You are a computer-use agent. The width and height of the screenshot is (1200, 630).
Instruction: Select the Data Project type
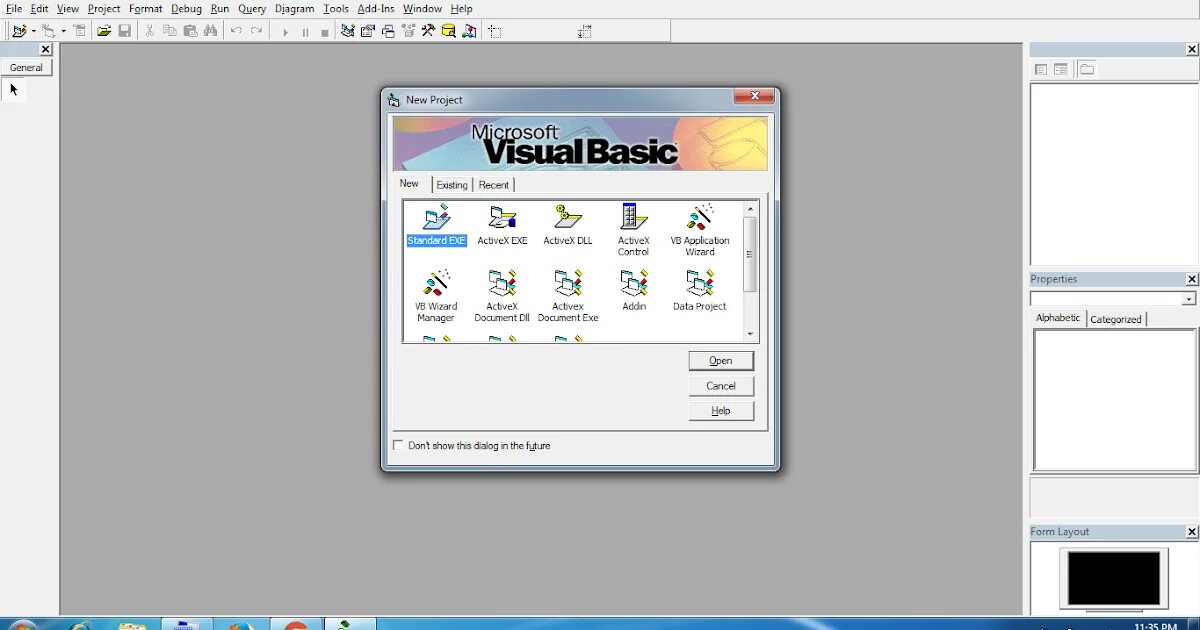pyautogui.click(x=700, y=291)
